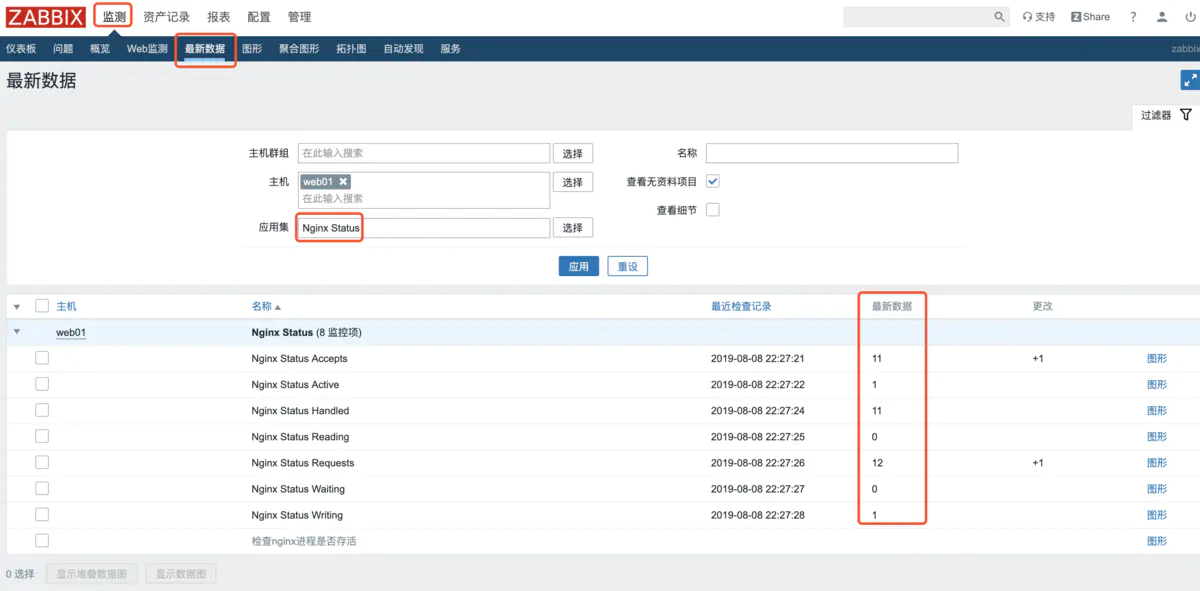Check the Nginx Status Requests row checkbox
Viewport: 1200px width, 591px height.
[42, 462]
